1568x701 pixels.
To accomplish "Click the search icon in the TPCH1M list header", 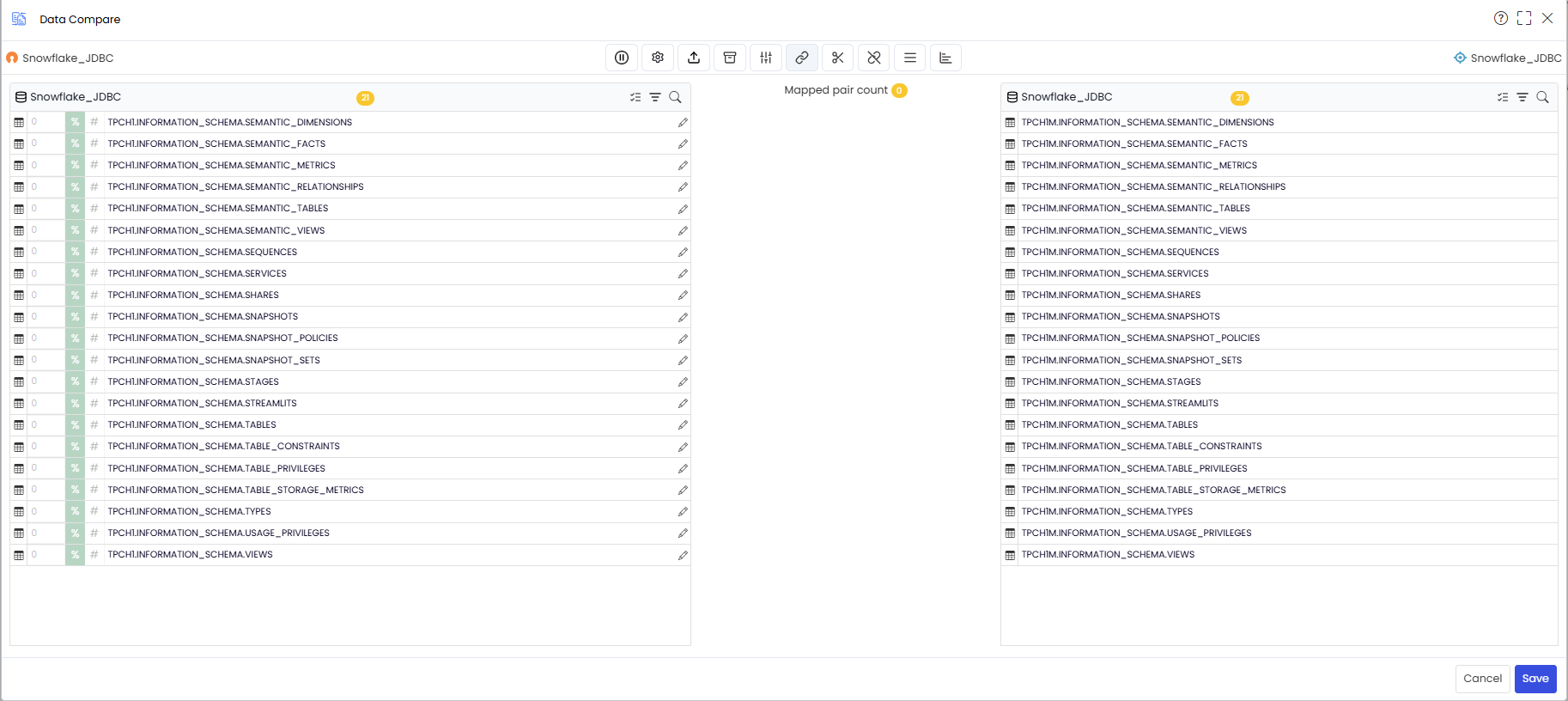I will [x=1542, y=97].
